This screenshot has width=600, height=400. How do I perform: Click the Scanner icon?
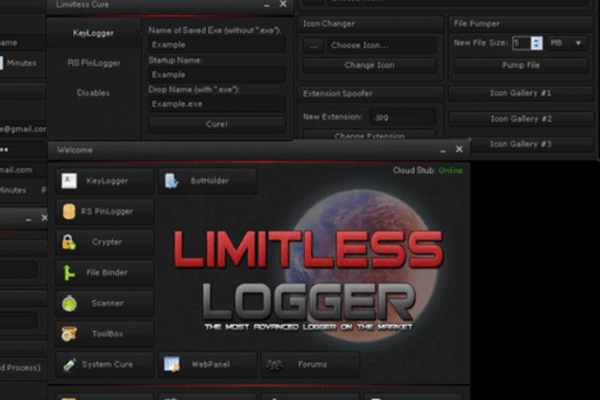(x=69, y=302)
